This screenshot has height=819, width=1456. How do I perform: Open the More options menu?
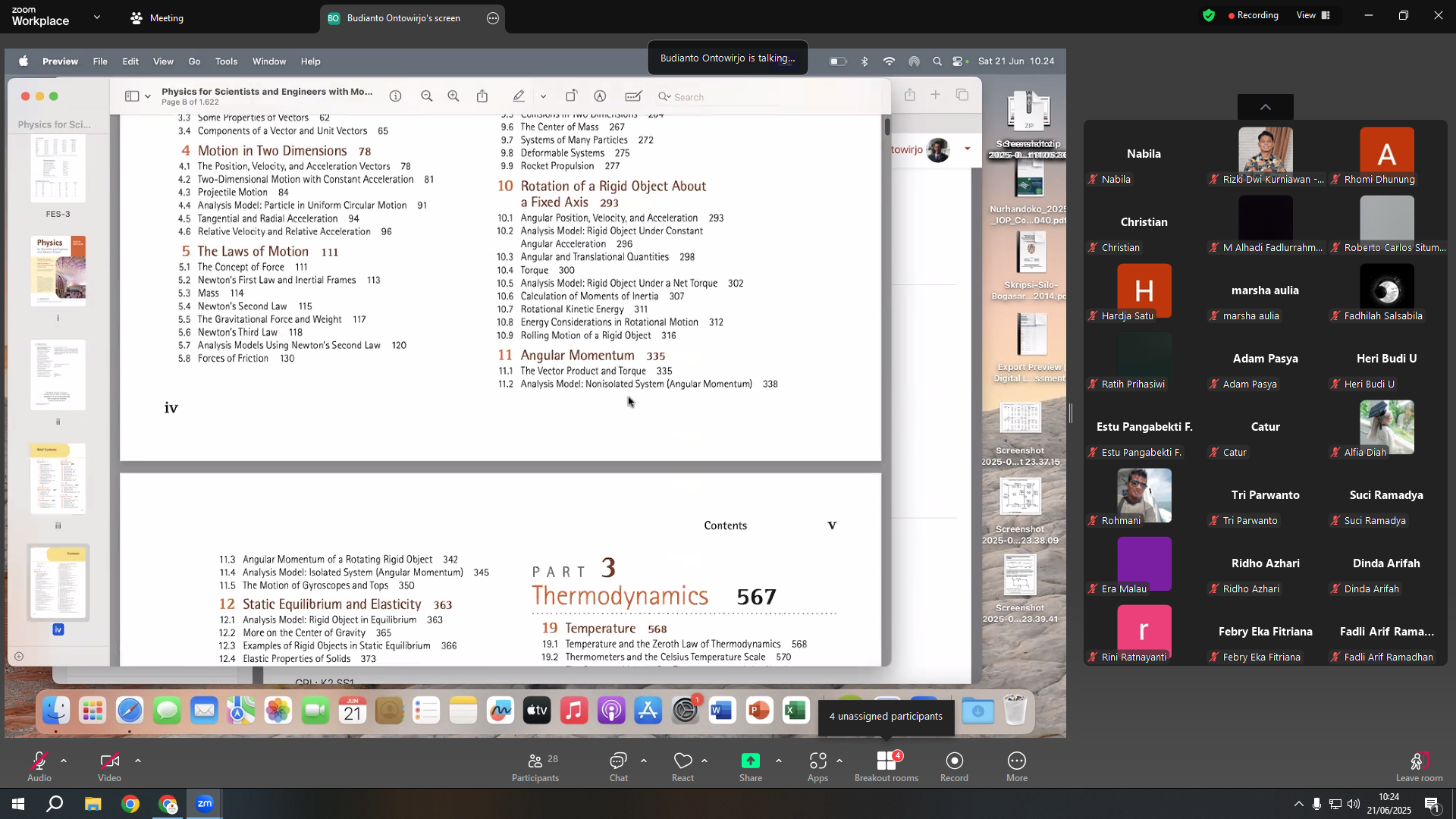coord(1017,766)
